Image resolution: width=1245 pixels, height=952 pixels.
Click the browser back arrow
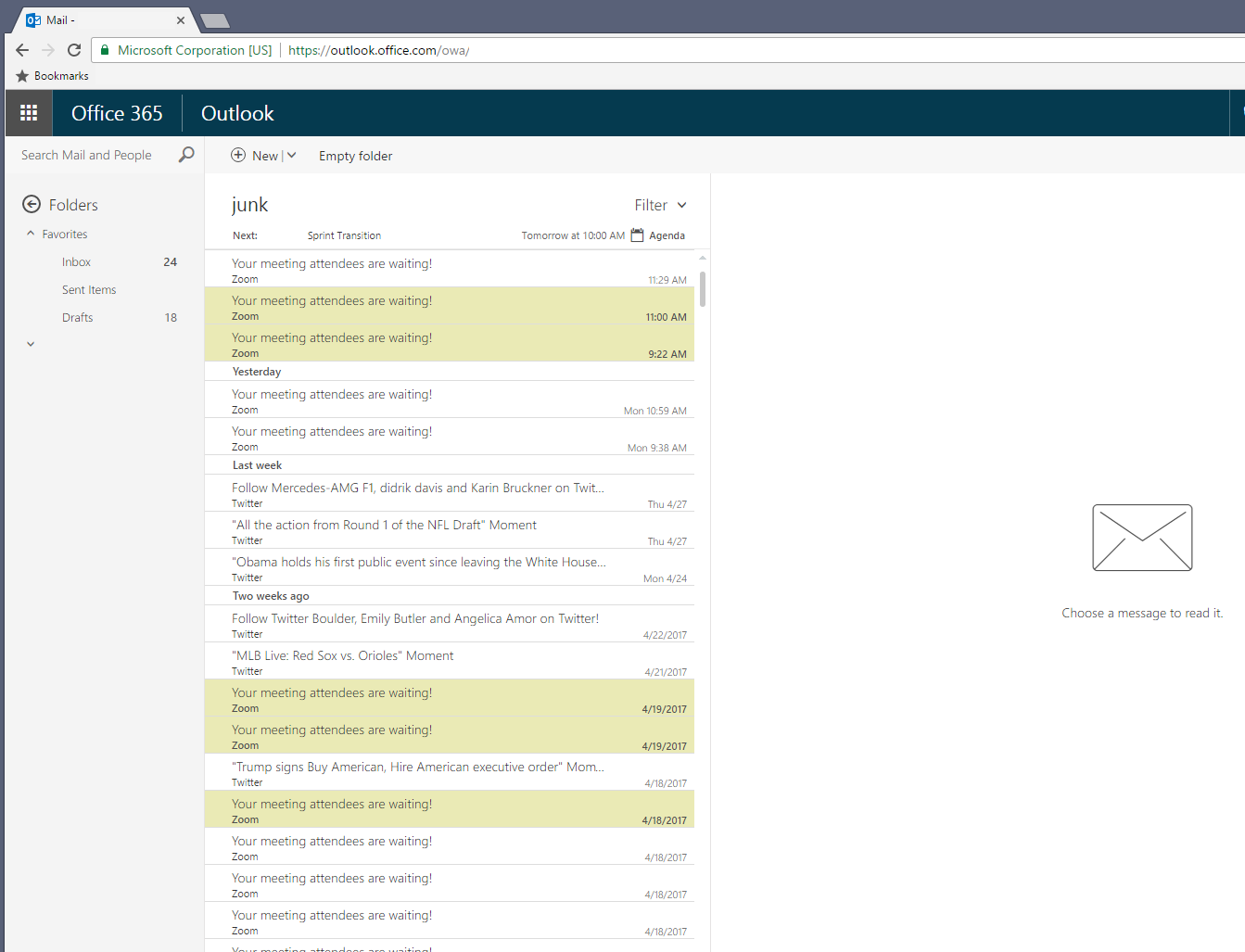[x=21, y=49]
